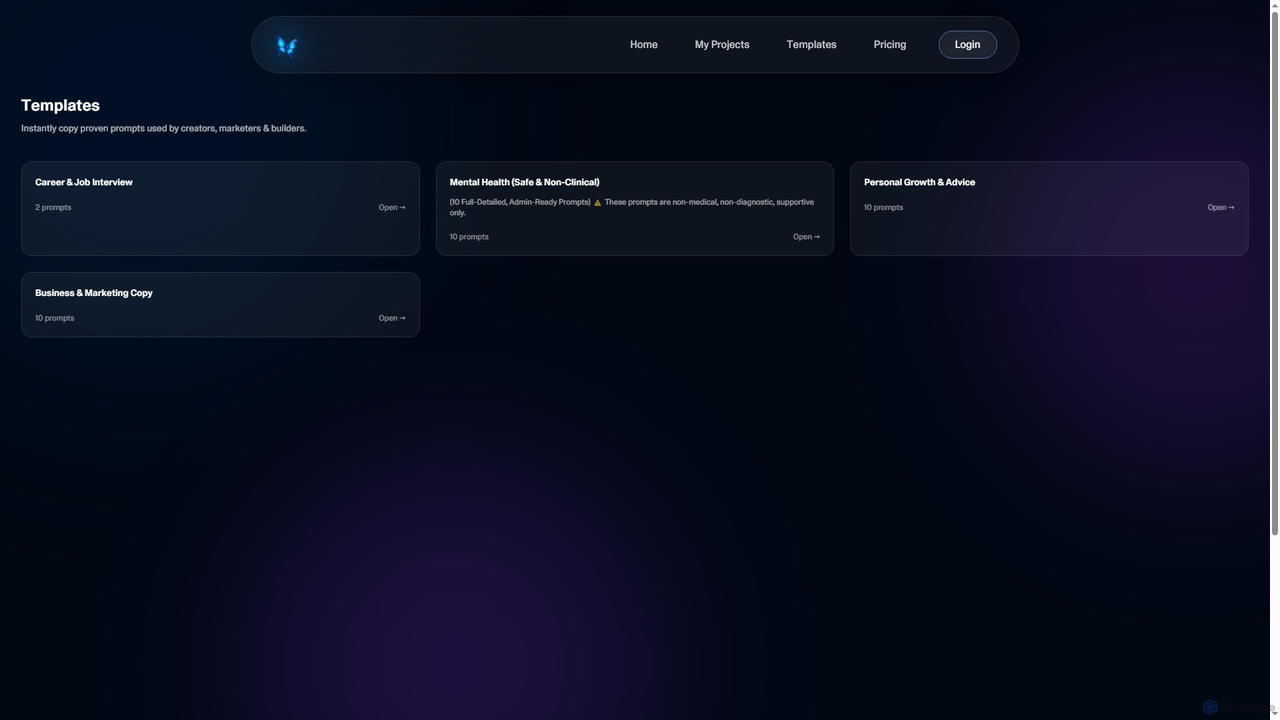Go to Home in navigation bar
The height and width of the screenshot is (720, 1280).
coord(644,45)
